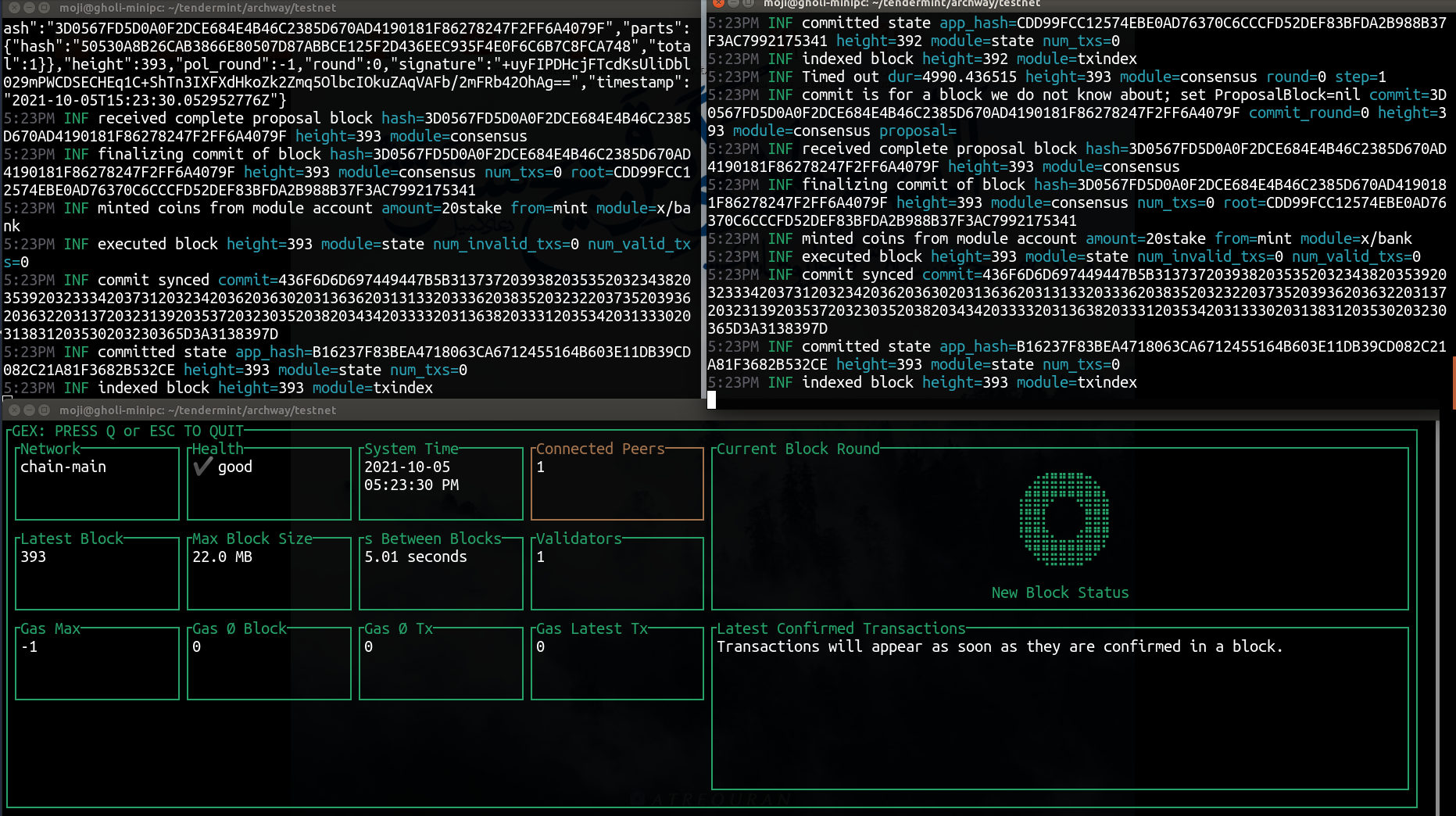The height and width of the screenshot is (816, 1456).
Task: Click the Latest Confirmed Transactions panel
Action: point(1059,707)
